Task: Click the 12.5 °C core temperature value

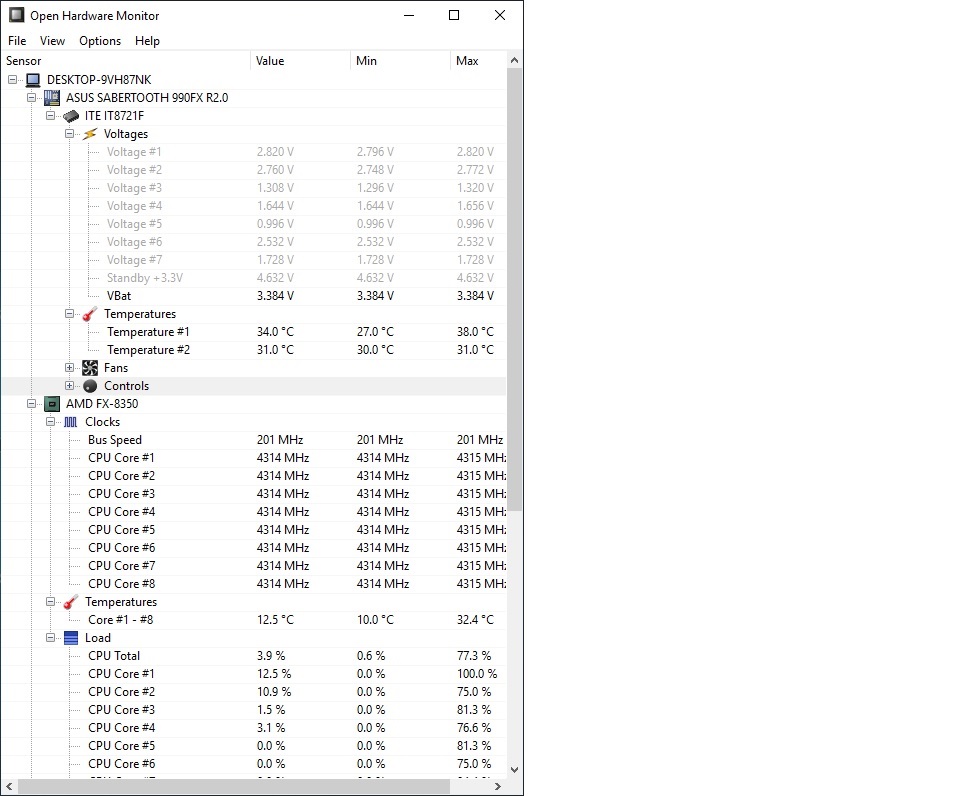Action: [276, 620]
